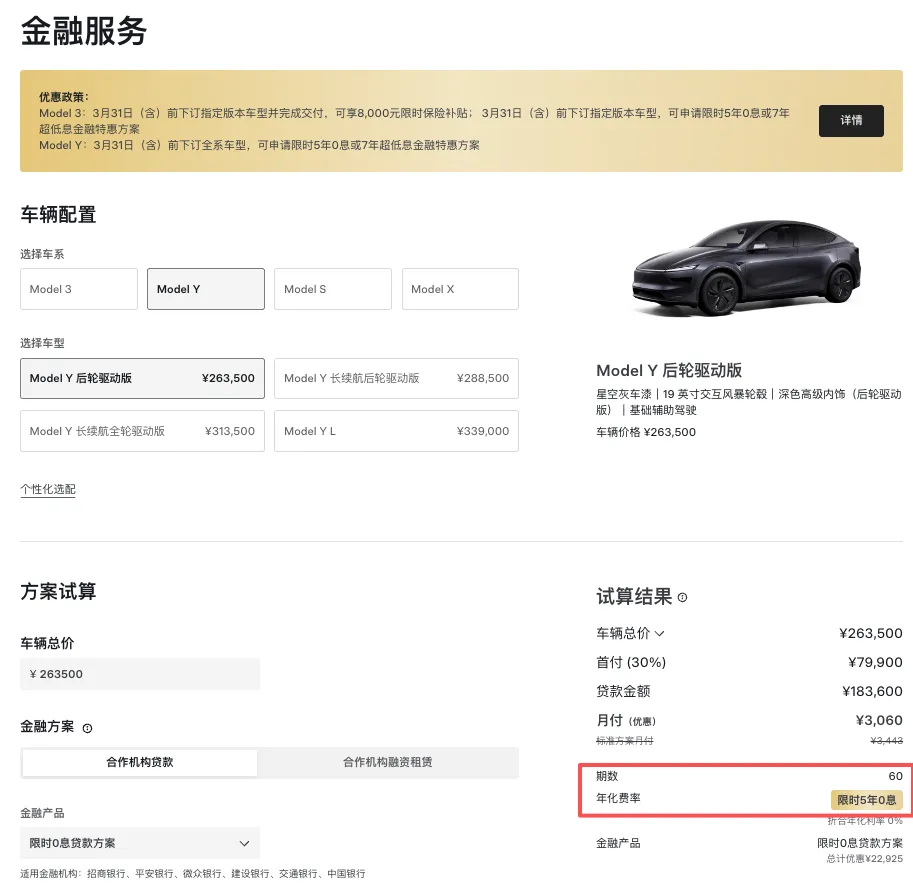
Task: Click the Model Y car image
Action: pyautogui.click(x=746, y=267)
